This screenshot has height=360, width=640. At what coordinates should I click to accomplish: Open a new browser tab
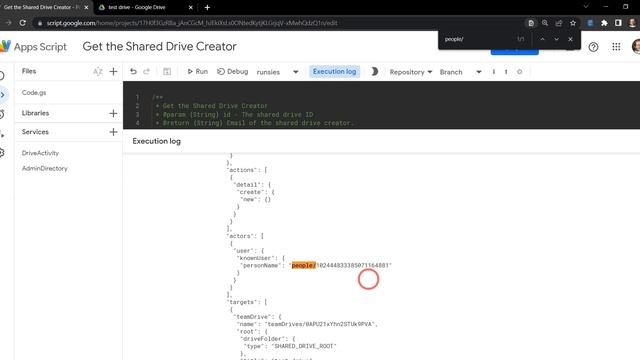pyautogui.click(x=207, y=7)
